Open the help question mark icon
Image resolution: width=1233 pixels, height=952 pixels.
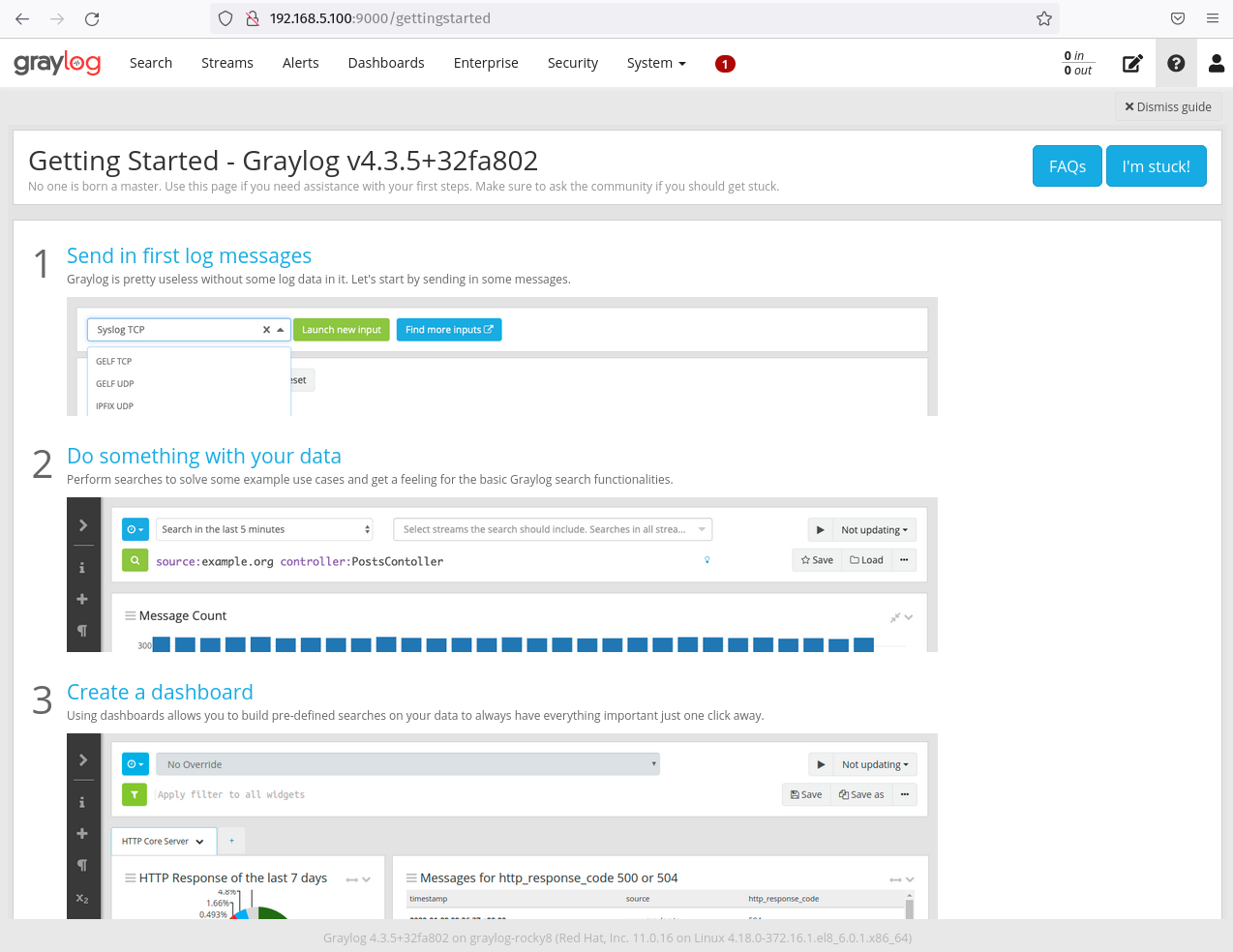tap(1176, 63)
